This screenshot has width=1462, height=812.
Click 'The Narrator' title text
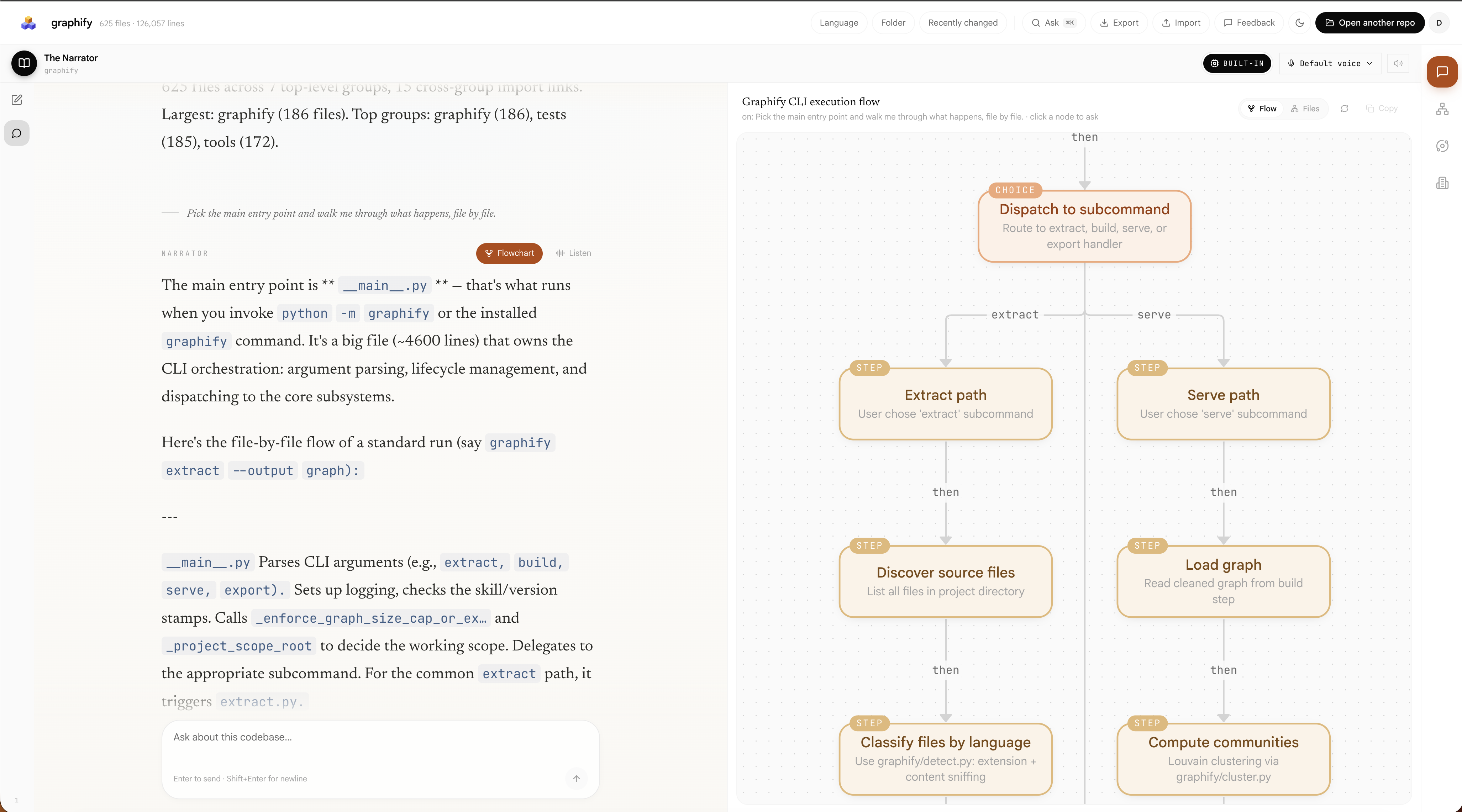(x=71, y=58)
